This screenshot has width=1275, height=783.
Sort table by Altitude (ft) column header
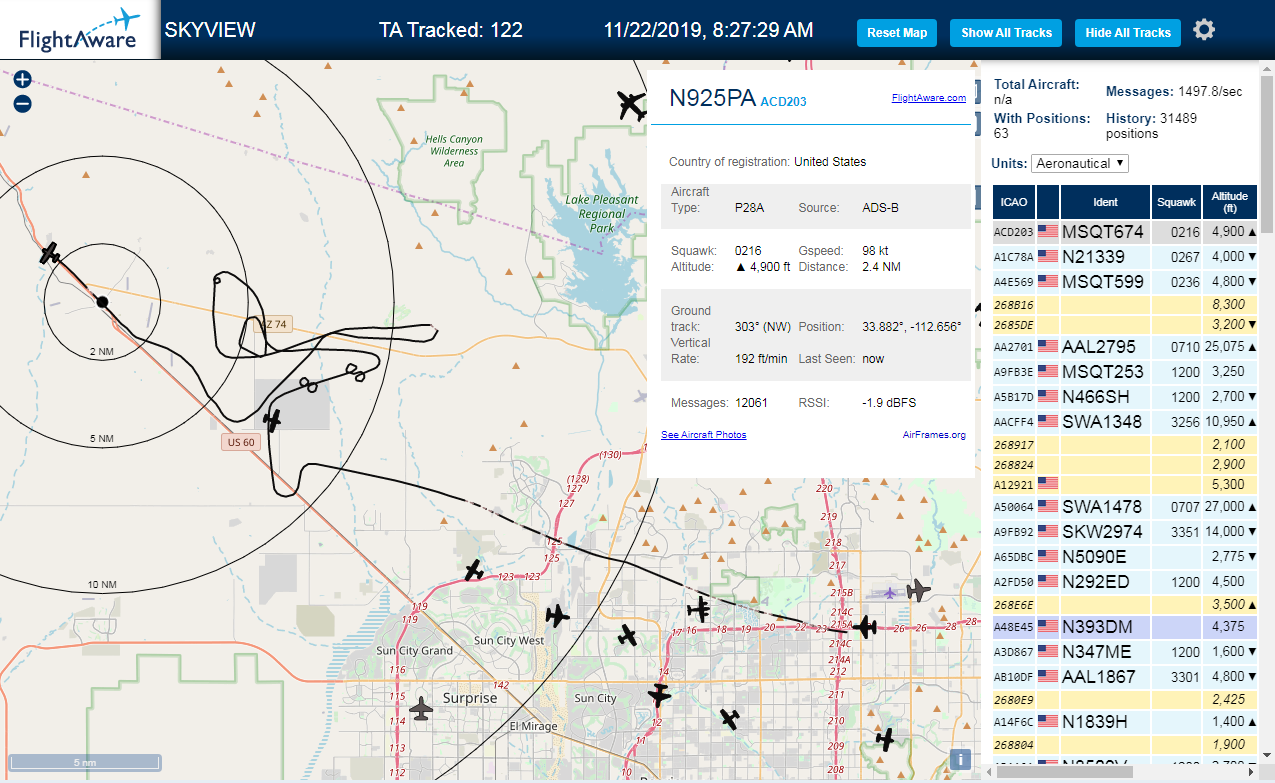pos(1230,202)
